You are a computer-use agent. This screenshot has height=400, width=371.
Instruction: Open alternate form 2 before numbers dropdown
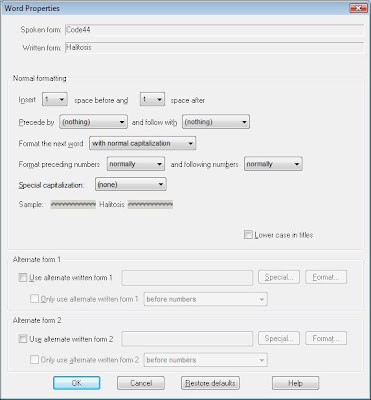205,360
